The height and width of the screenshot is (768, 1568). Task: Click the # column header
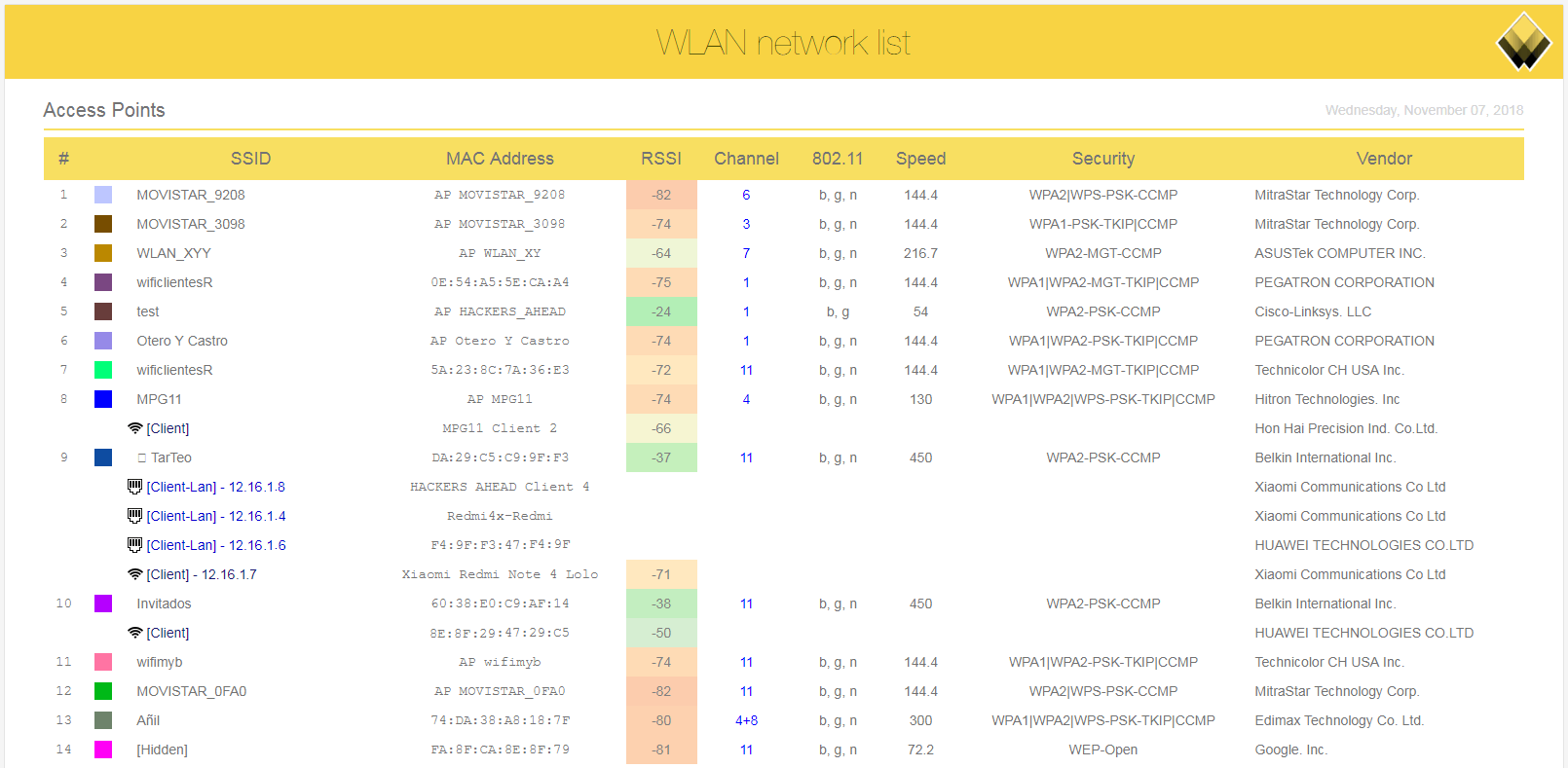click(63, 159)
